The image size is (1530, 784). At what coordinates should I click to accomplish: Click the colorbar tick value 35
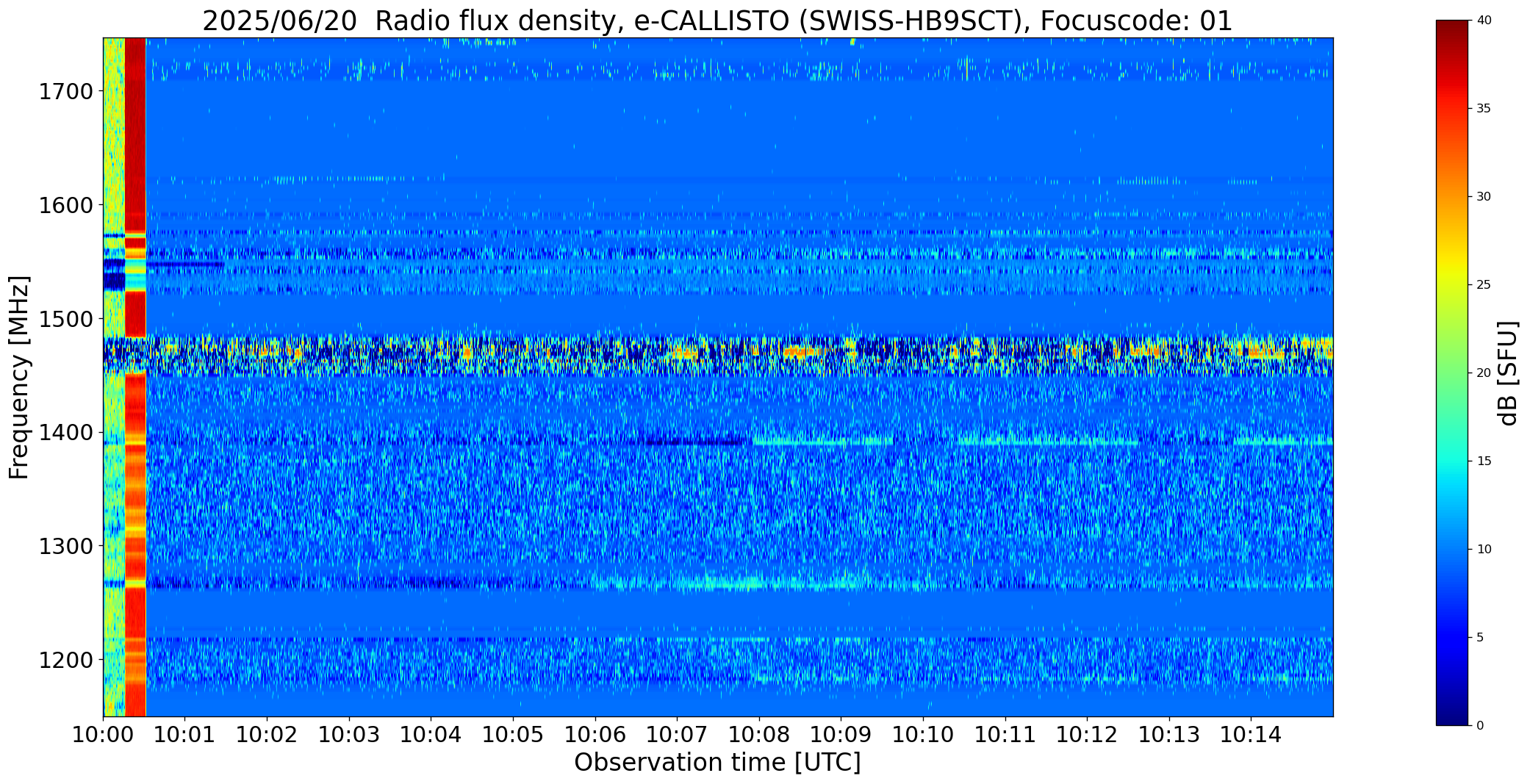pos(1484,109)
